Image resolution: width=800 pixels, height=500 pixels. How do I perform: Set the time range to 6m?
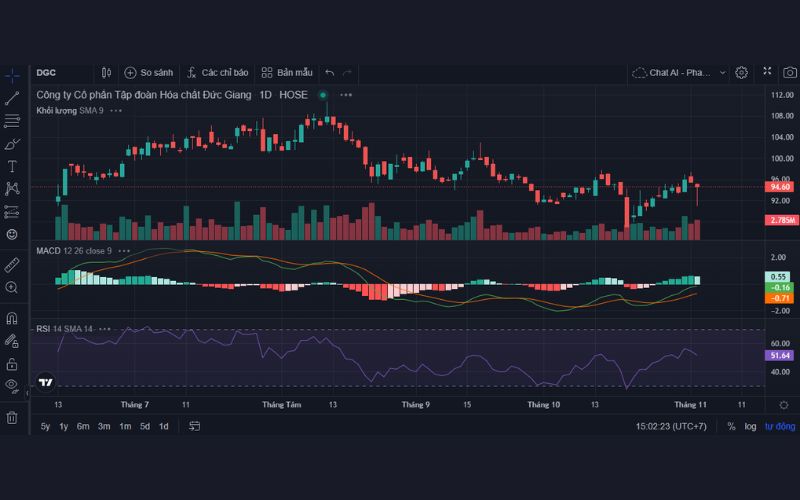(x=83, y=426)
